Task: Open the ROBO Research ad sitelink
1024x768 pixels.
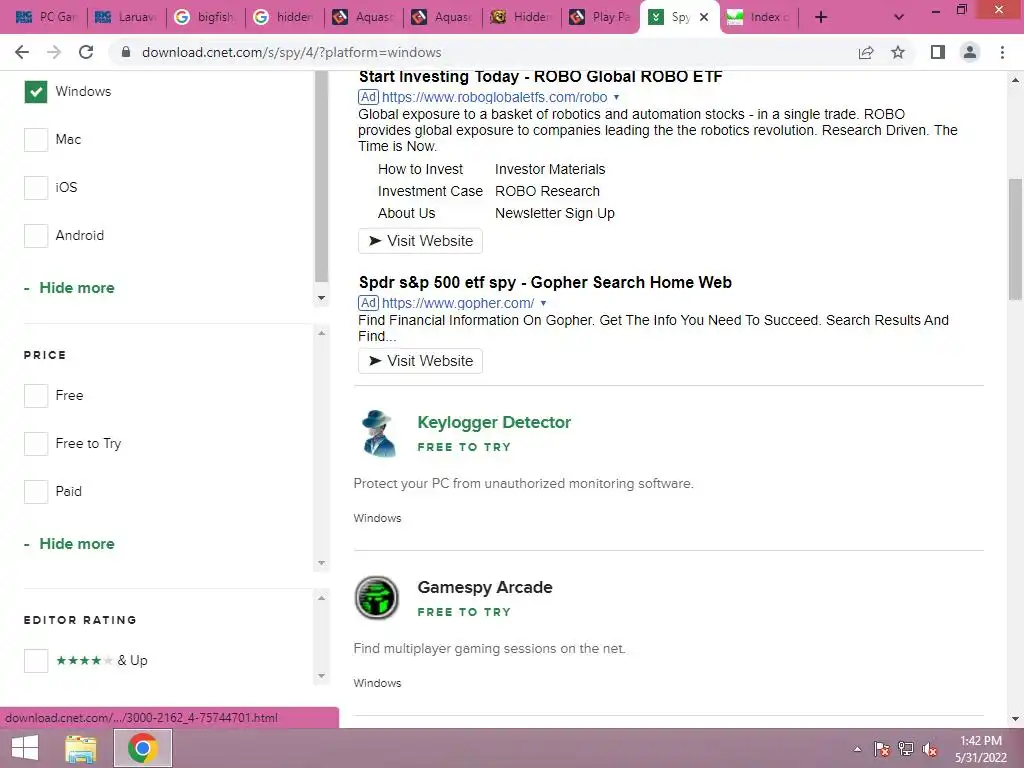Action: pos(547,191)
